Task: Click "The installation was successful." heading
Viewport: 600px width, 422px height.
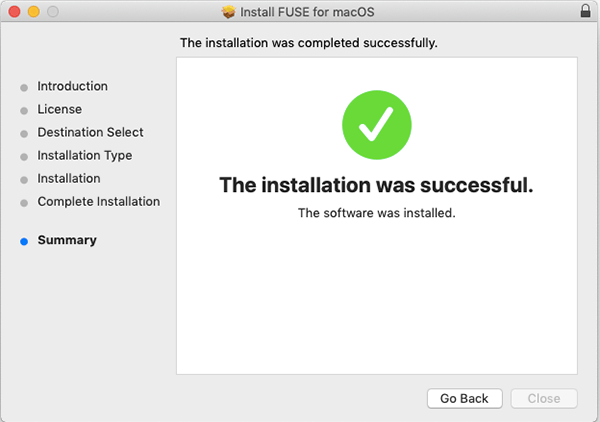Action: pyautogui.click(x=377, y=185)
